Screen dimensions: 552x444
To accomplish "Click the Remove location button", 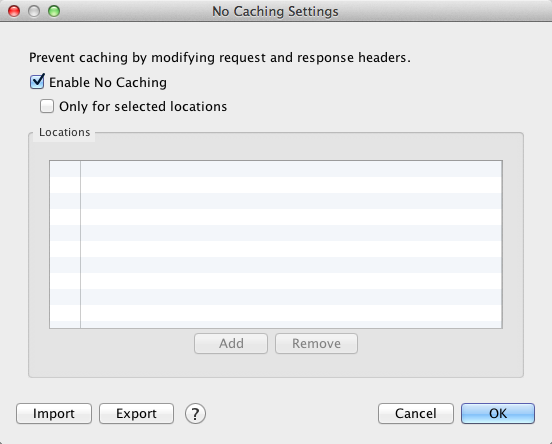I will pyautogui.click(x=316, y=343).
